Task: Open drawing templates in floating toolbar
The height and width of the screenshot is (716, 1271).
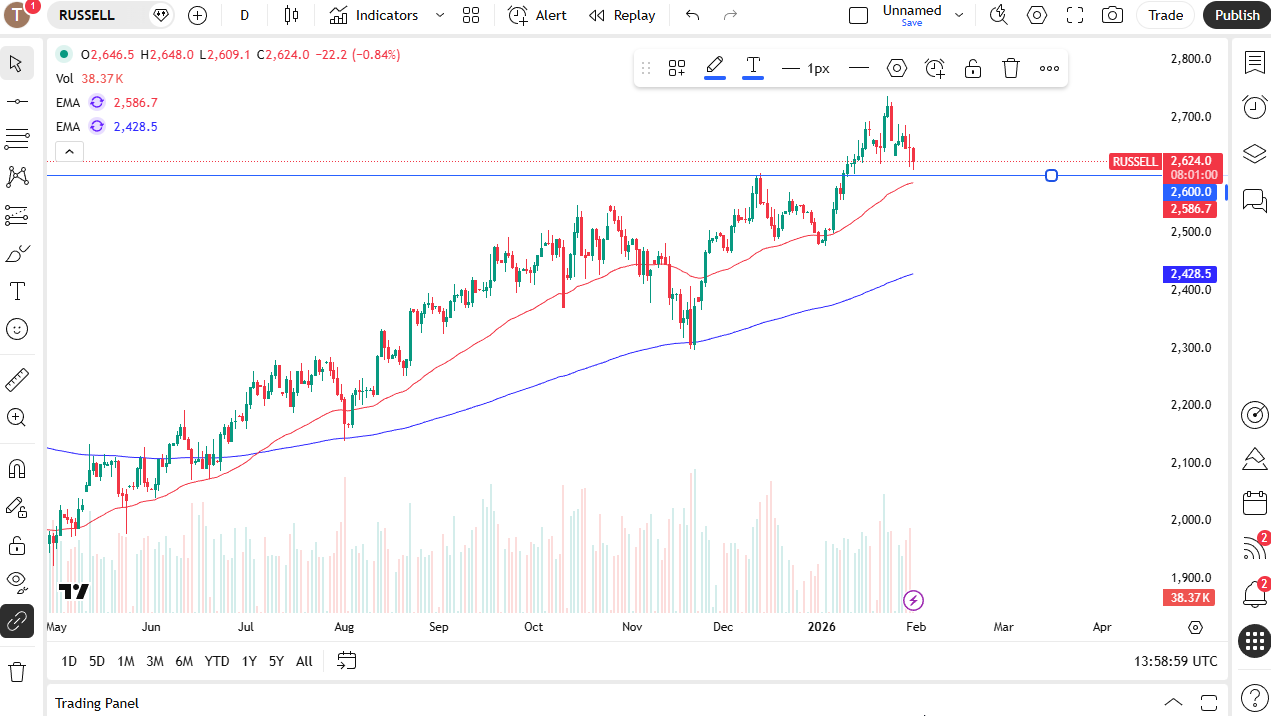Action: click(677, 68)
